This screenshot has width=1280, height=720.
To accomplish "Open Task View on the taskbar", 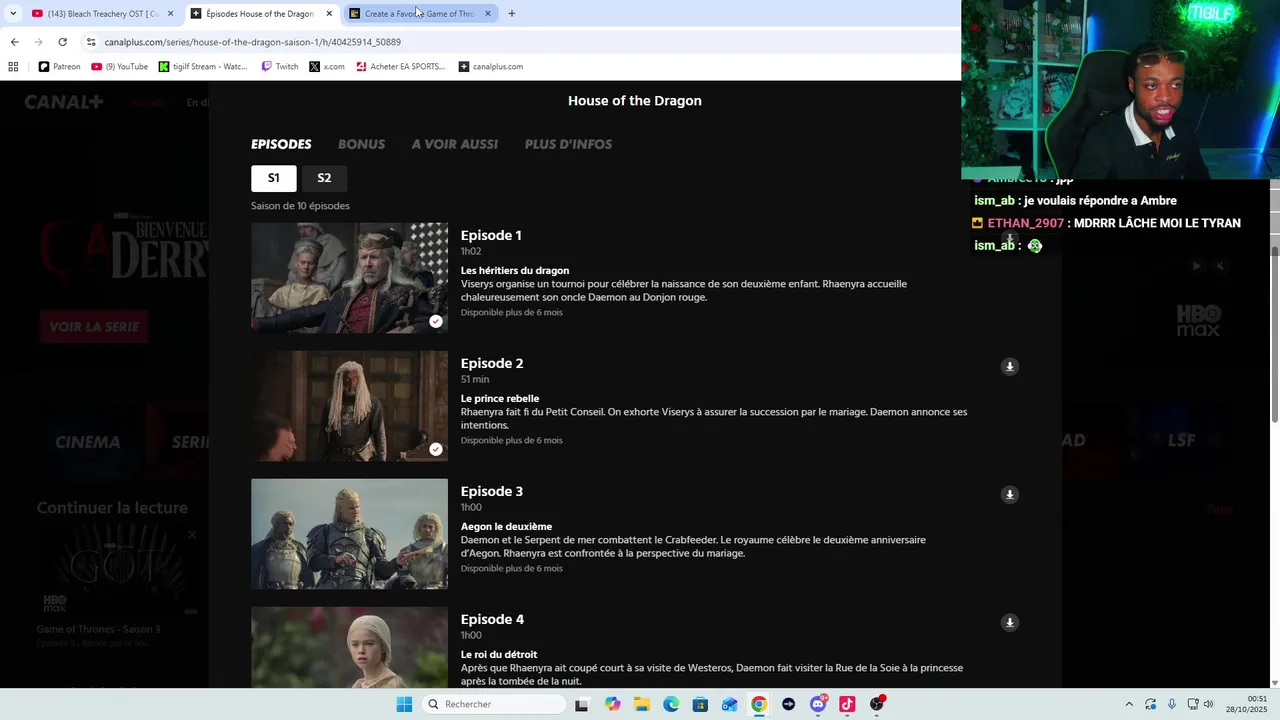I will (x=581, y=704).
